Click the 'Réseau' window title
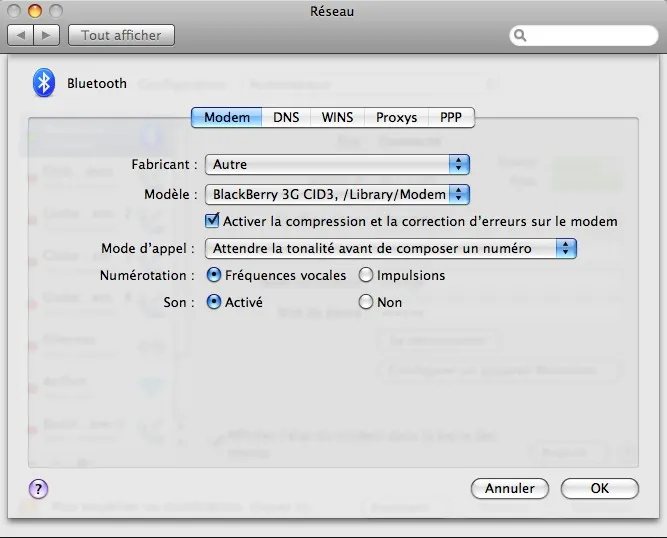This screenshot has height=538, width=667. 332,11
